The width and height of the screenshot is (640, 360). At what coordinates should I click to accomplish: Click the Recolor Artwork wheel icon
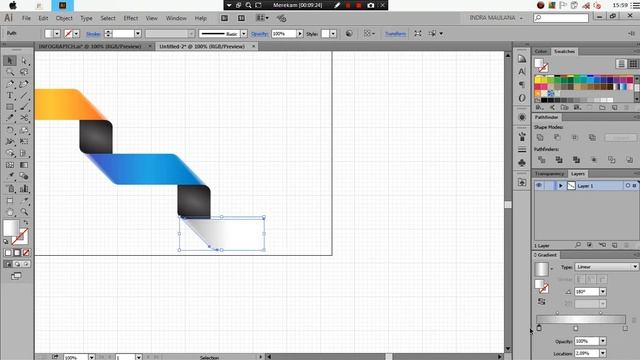(x=349, y=33)
